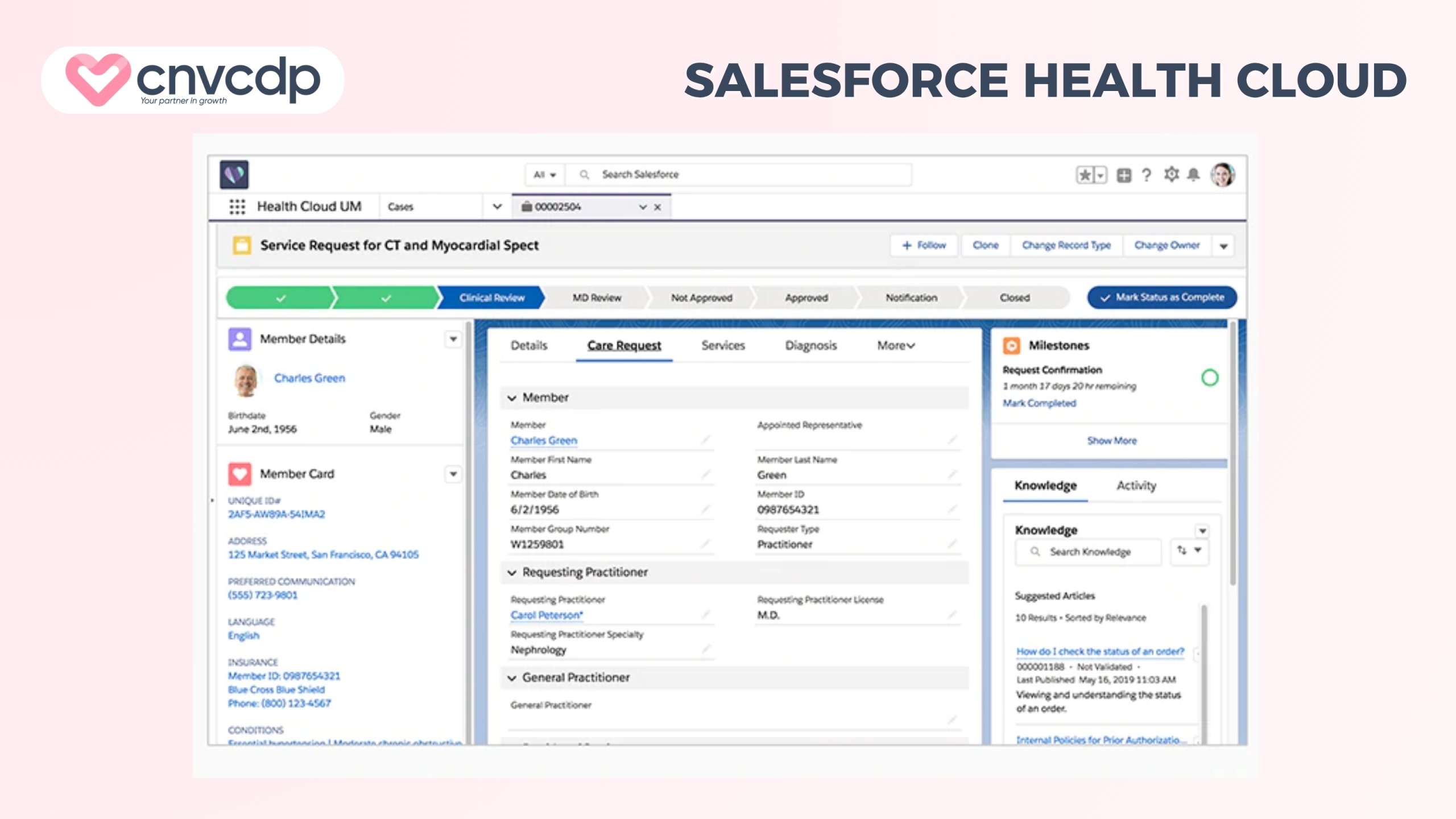Open the Diagnosis tab
Image resolution: width=1456 pixels, height=819 pixels.
coord(811,345)
